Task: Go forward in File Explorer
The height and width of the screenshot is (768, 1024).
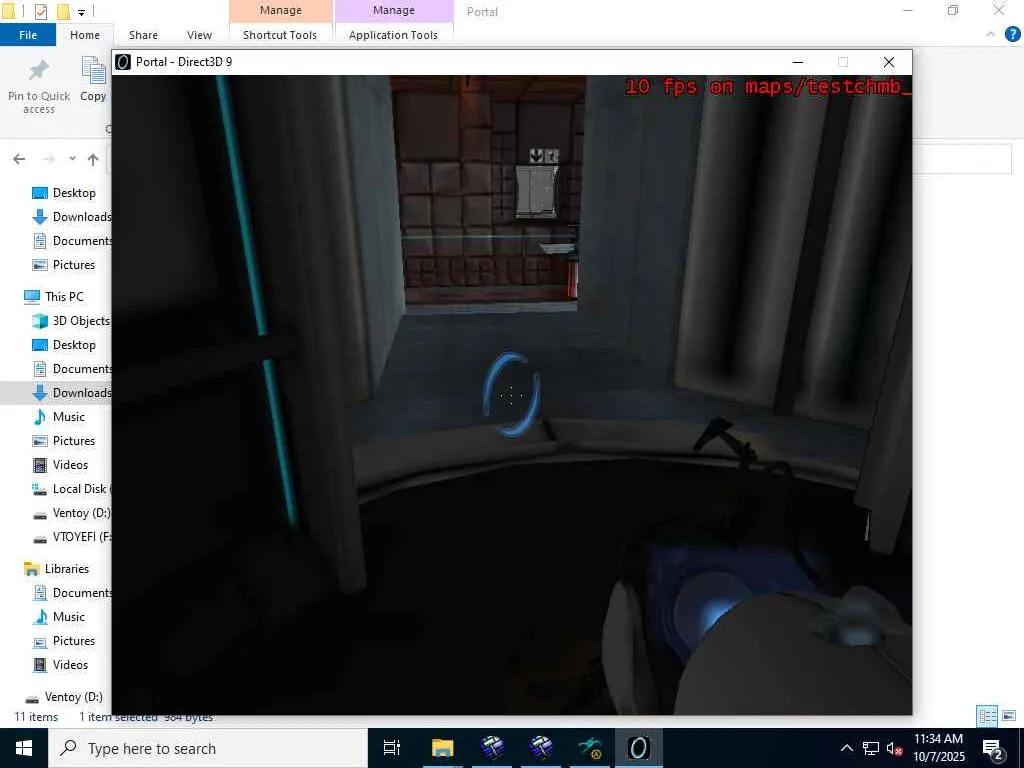Action: pyautogui.click(x=48, y=159)
